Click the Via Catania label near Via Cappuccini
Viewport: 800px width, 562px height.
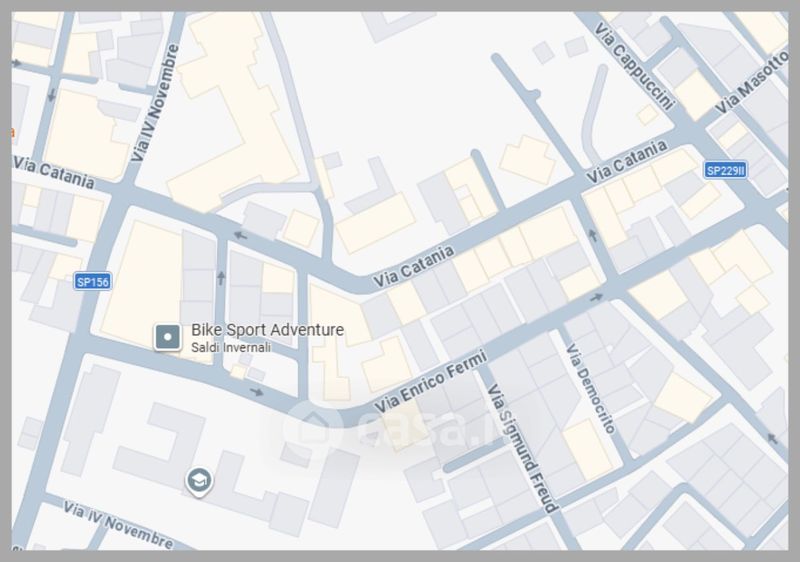click(x=626, y=162)
